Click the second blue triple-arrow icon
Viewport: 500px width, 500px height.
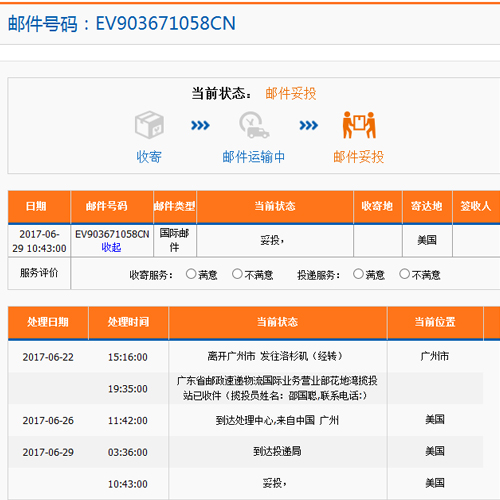pos(309,125)
